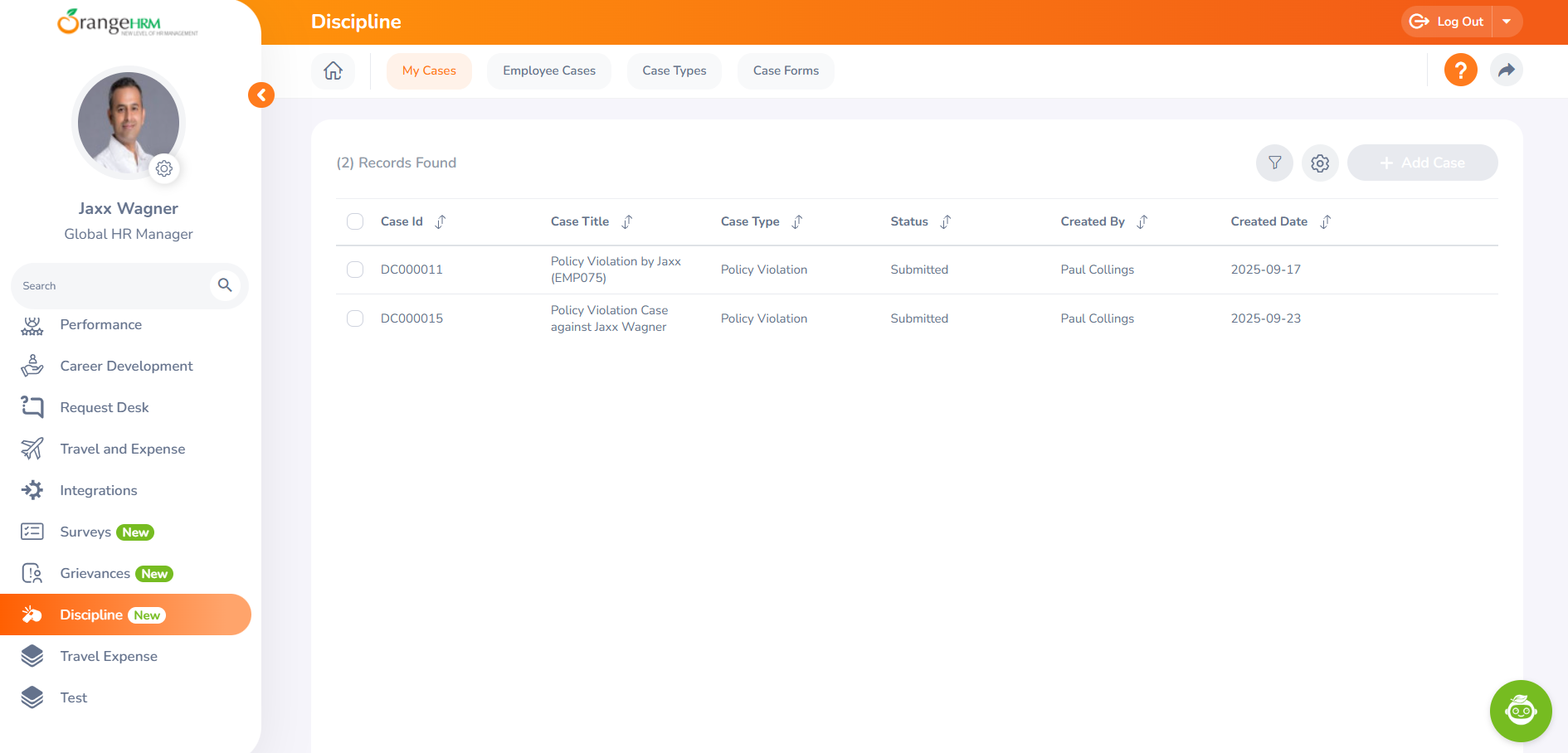Switch to Employee Cases tab
The height and width of the screenshot is (753, 1568).
point(548,70)
